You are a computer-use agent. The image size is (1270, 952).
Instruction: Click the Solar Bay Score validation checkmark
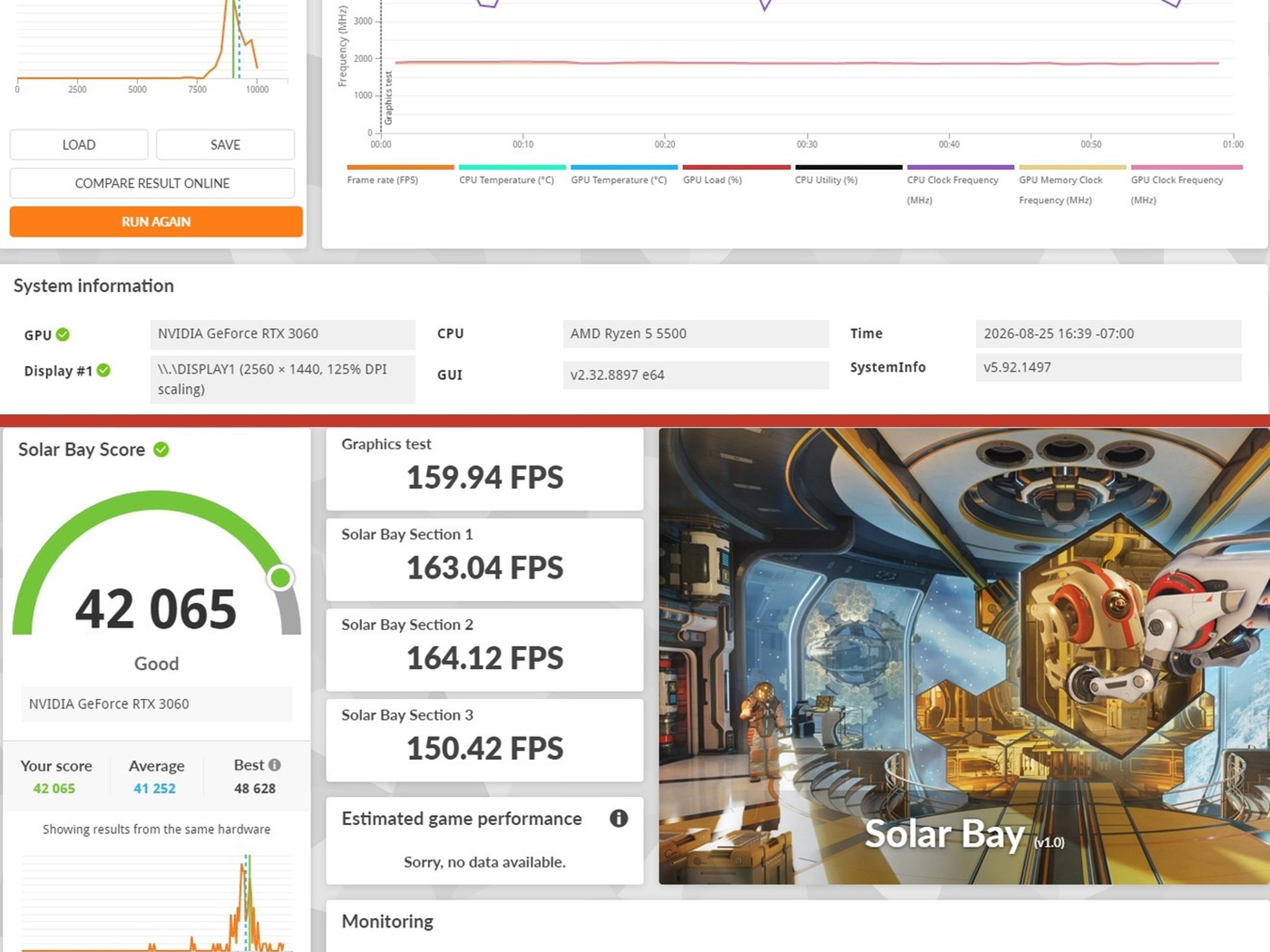(x=161, y=449)
